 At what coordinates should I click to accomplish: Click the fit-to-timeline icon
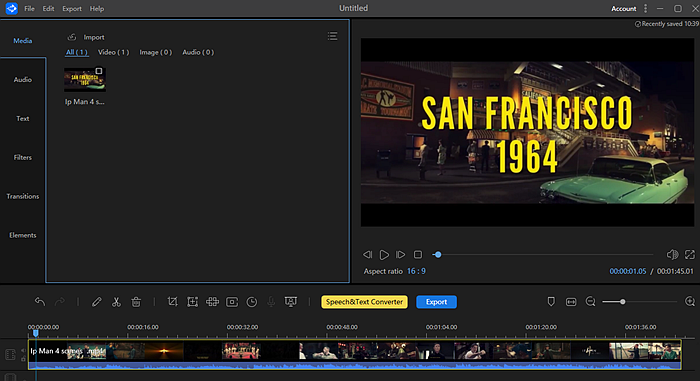pos(571,302)
